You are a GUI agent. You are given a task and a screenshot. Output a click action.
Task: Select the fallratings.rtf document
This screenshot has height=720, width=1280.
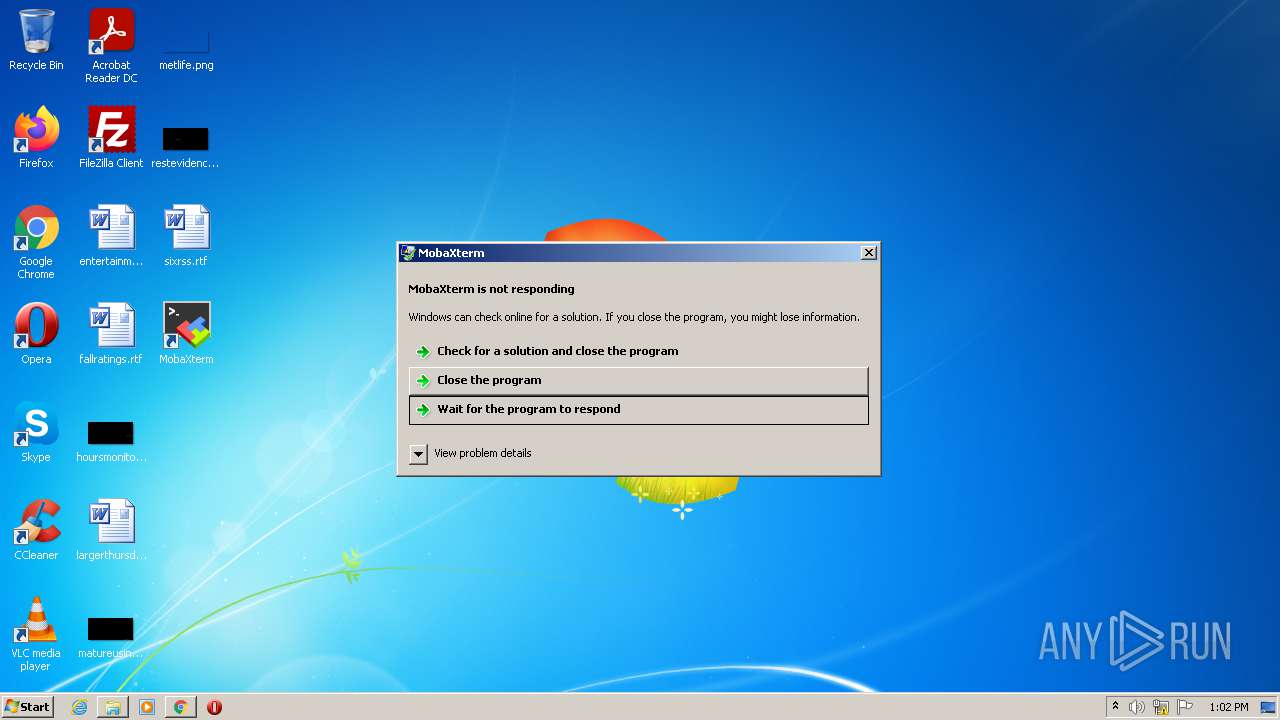click(111, 334)
